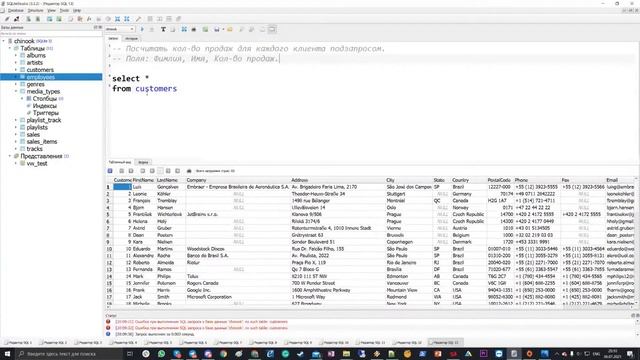Run the query with the blue Execute arrow
The height and width of the screenshot is (360, 640).
pyautogui.click(x=142, y=29)
